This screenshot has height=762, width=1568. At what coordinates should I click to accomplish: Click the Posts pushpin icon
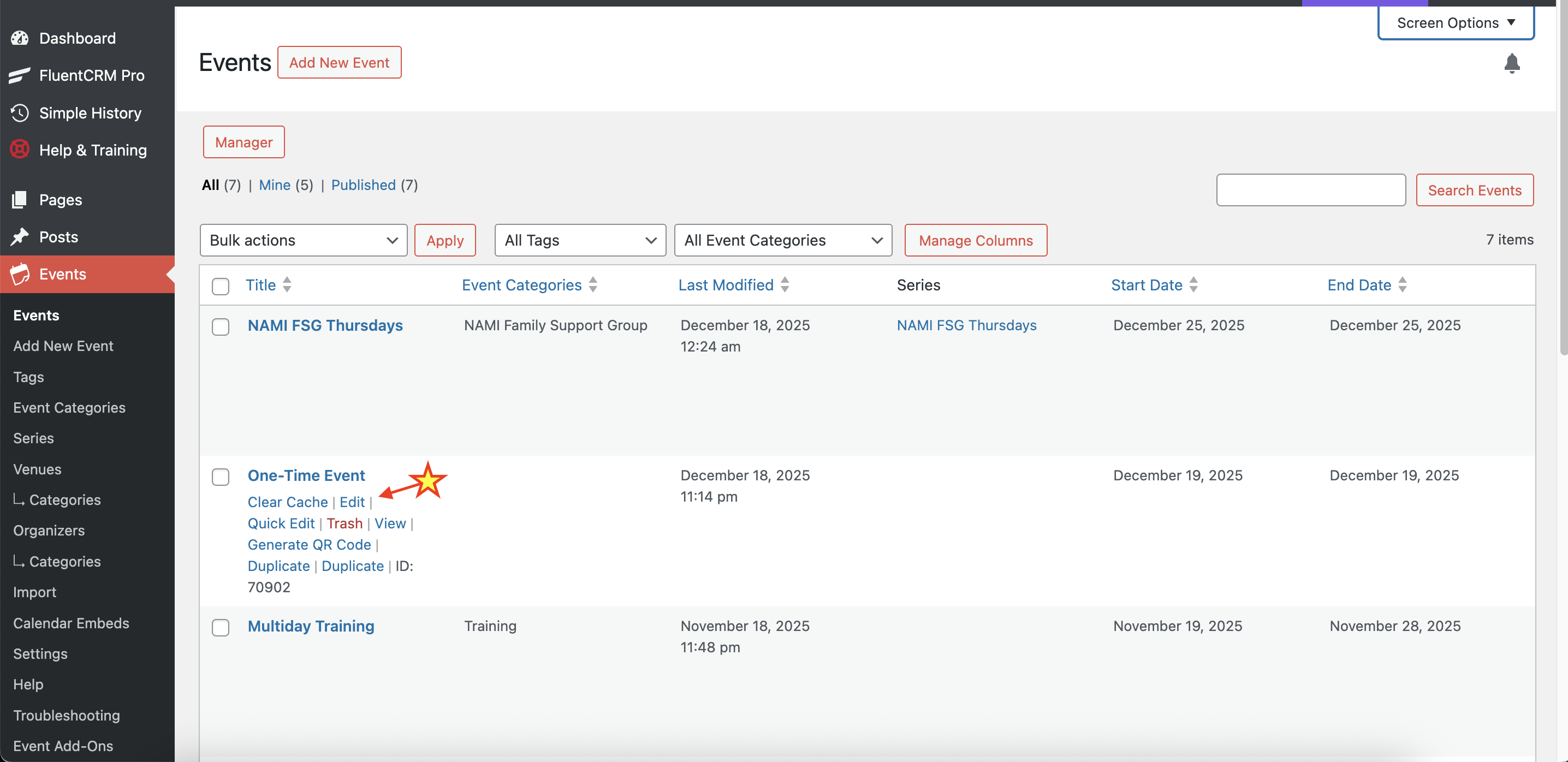click(x=20, y=237)
